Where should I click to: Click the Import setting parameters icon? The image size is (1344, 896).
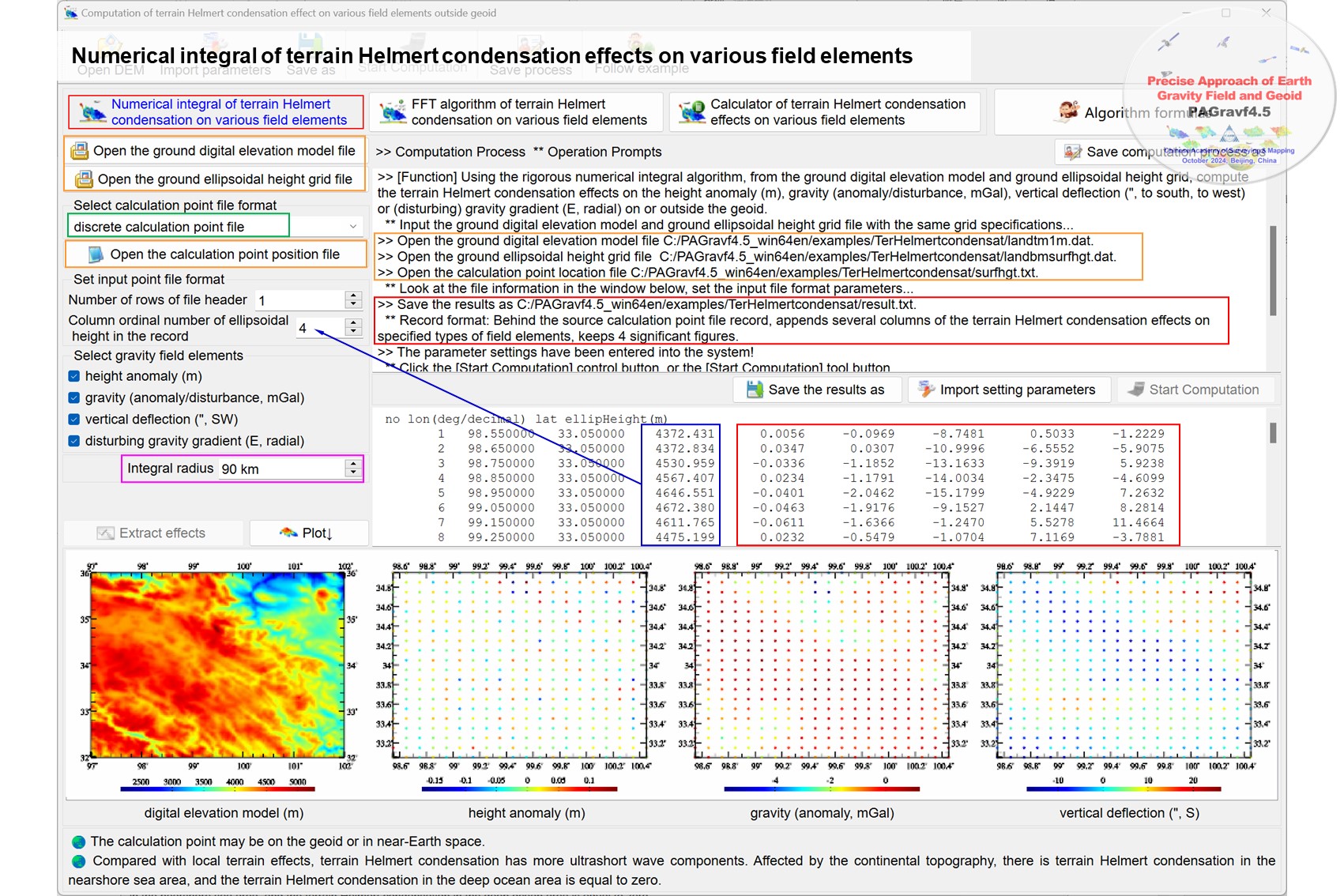[x=926, y=390]
